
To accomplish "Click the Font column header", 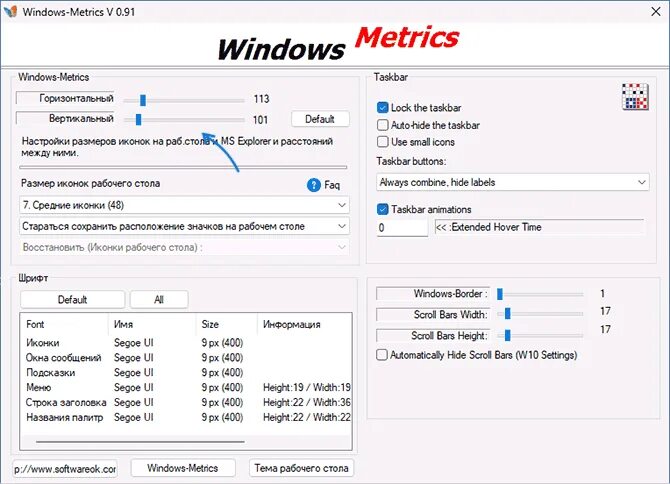I will 64,324.
